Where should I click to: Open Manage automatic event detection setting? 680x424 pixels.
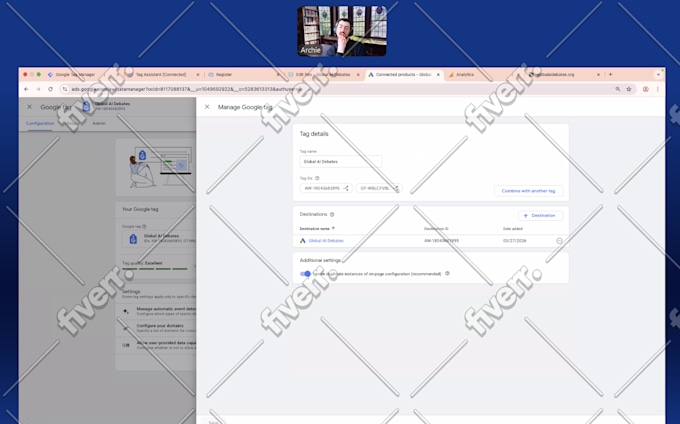pos(158,311)
